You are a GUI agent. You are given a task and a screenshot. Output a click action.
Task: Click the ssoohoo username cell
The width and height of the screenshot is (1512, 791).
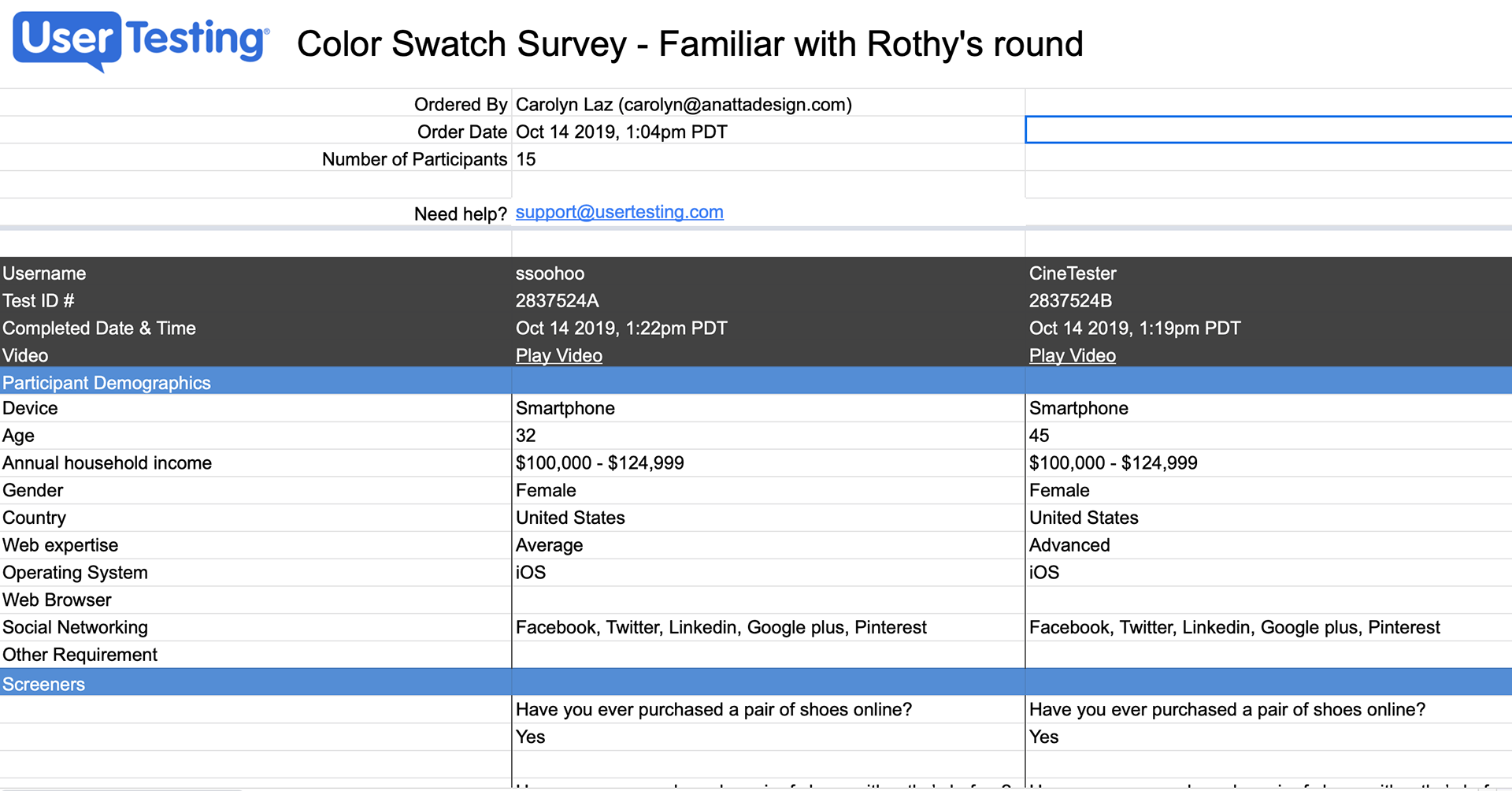tap(768, 273)
